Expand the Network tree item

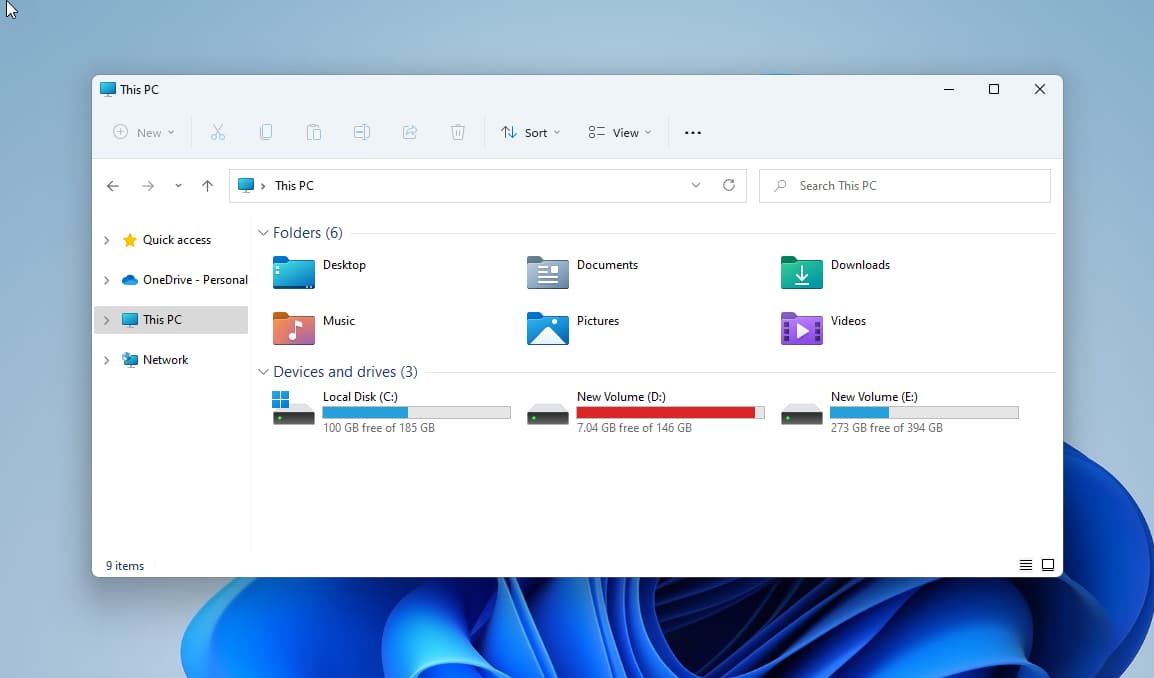click(106, 359)
